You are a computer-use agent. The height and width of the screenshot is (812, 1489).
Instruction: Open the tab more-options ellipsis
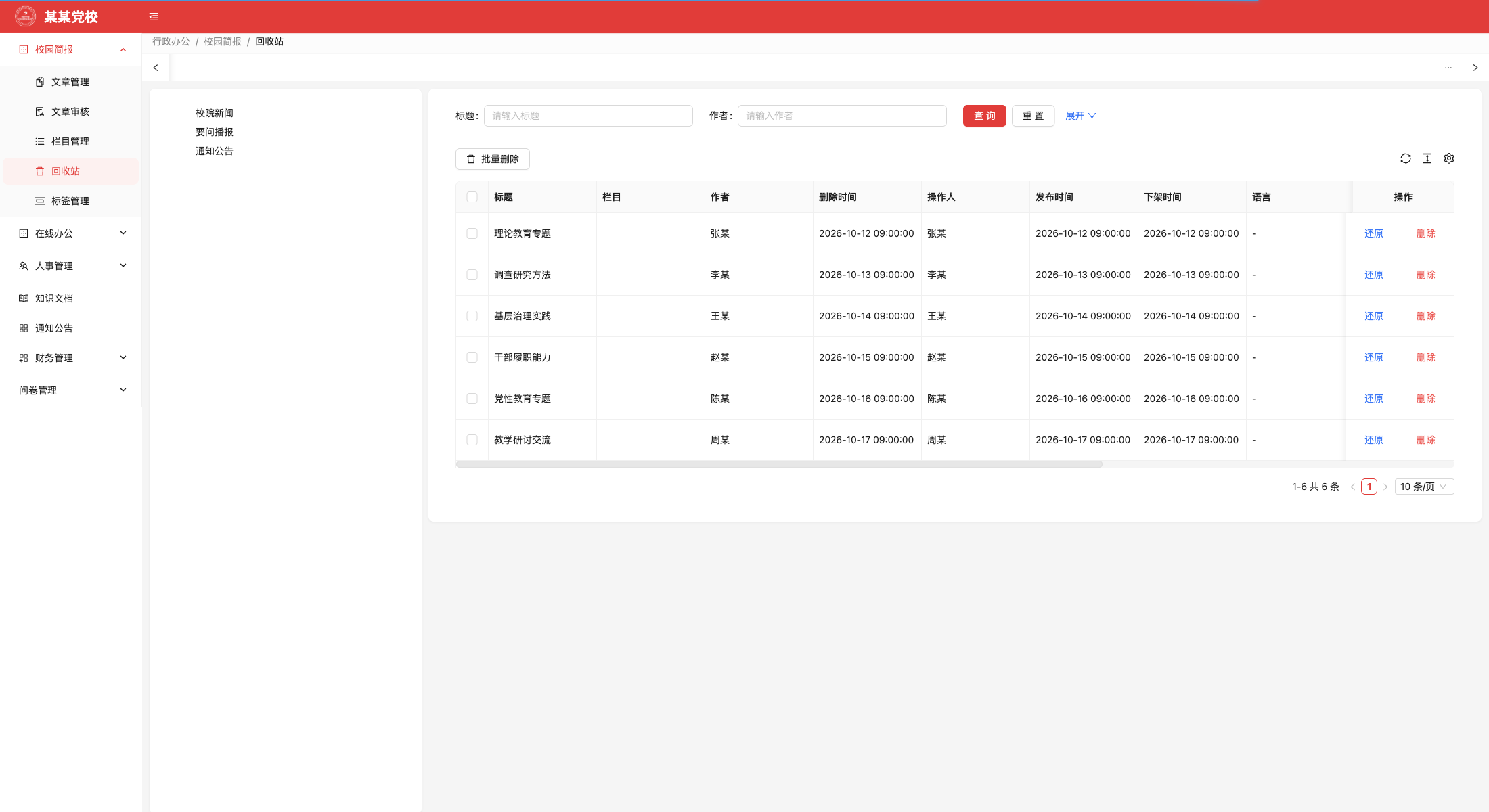tap(1448, 68)
